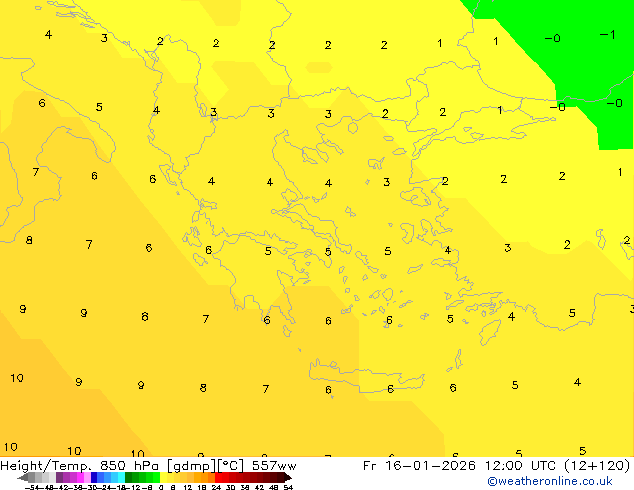This screenshot has width=634, height=490.
Task: Click the 'Height/Temp. 850 hPa' map title
Action: coord(80,466)
